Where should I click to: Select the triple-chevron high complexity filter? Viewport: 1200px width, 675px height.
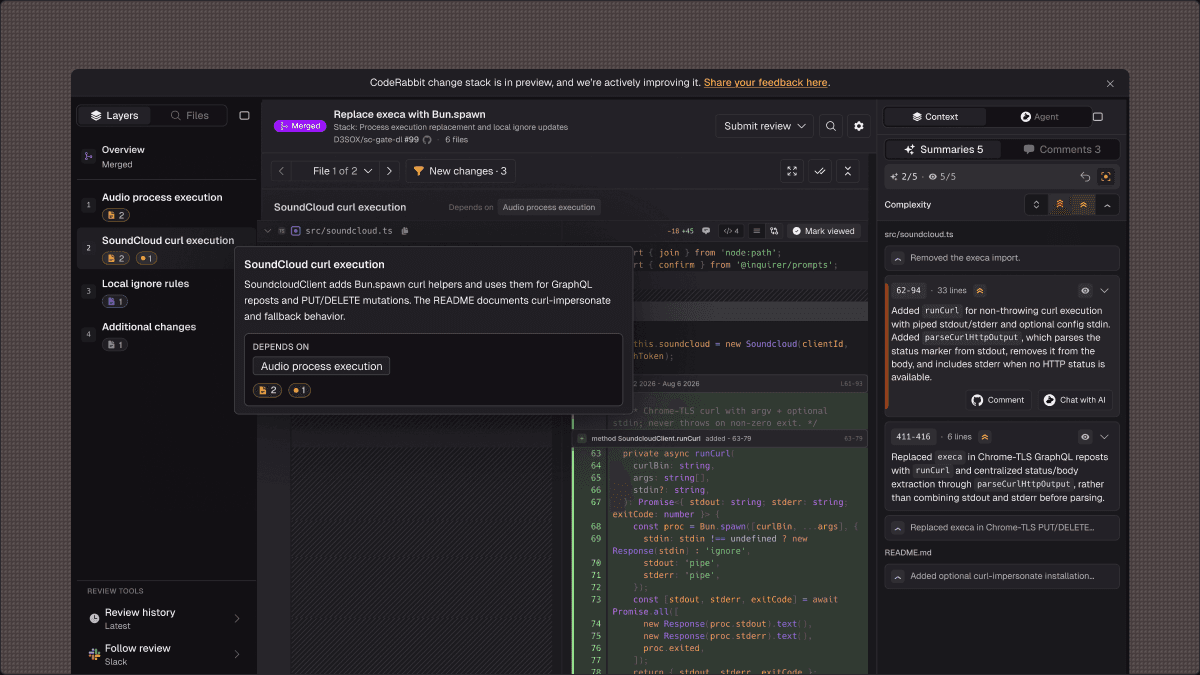[1060, 205]
